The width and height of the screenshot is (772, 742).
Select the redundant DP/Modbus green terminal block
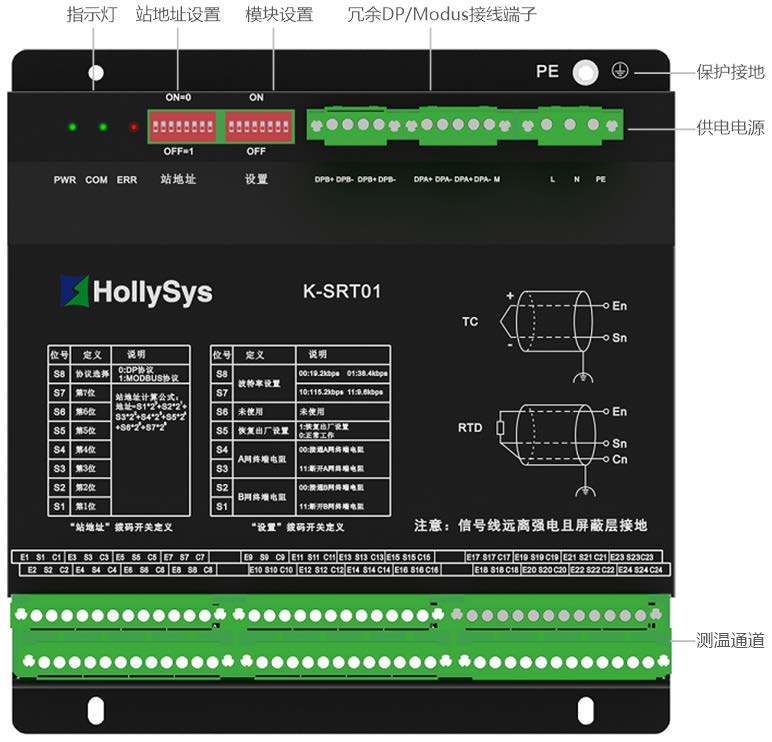(x=409, y=126)
